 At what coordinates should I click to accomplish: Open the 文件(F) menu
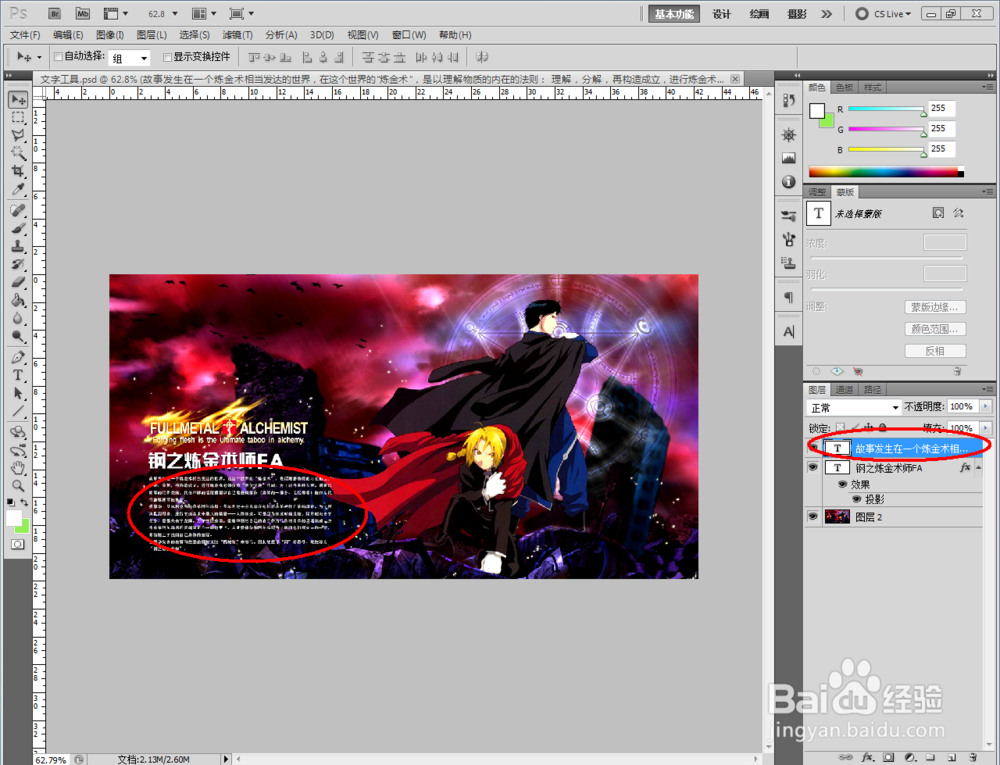tap(25, 35)
